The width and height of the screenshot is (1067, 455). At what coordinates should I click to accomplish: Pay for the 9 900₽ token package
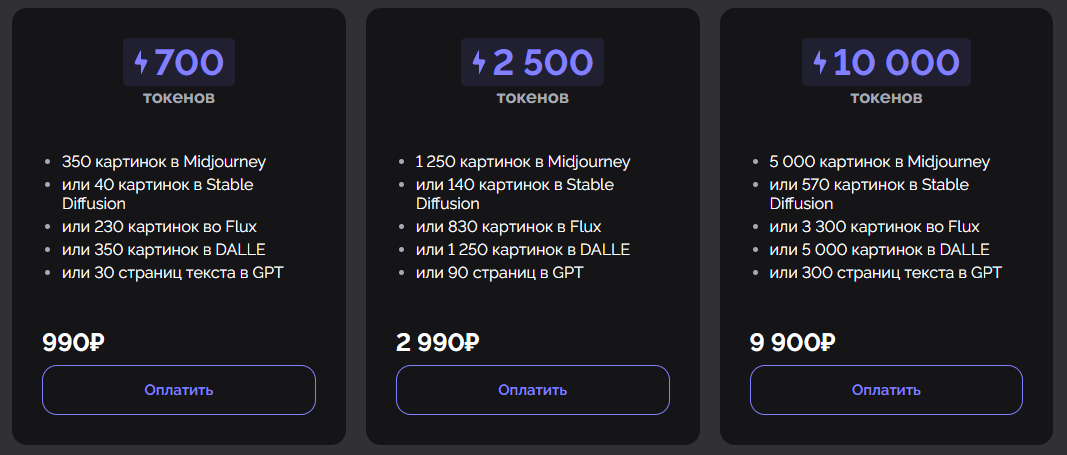point(886,390)
